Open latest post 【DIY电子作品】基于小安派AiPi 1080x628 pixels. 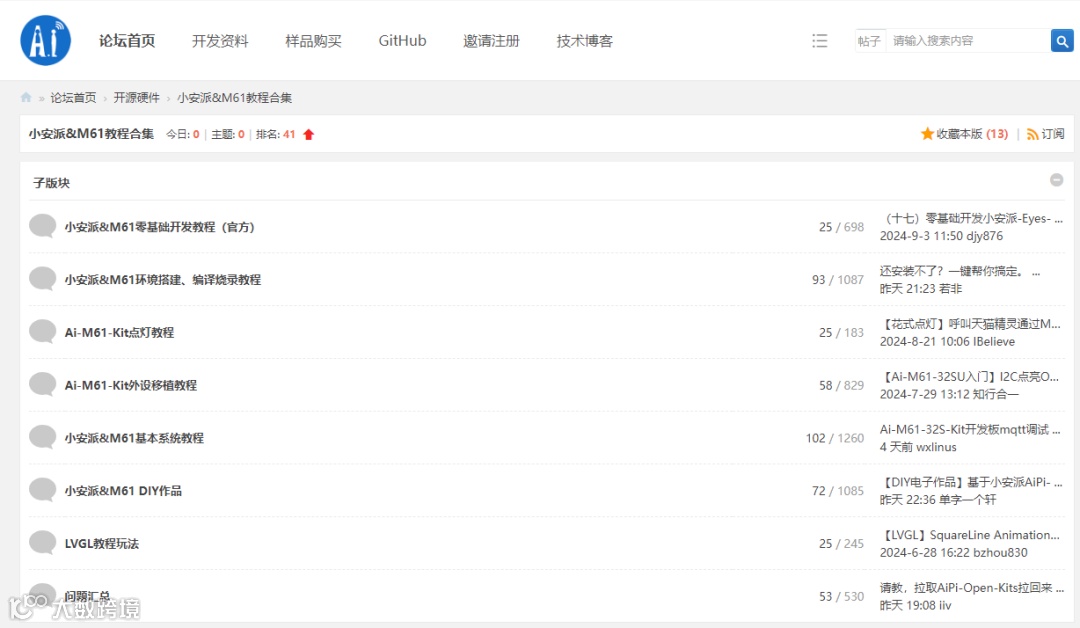(971, 482)
